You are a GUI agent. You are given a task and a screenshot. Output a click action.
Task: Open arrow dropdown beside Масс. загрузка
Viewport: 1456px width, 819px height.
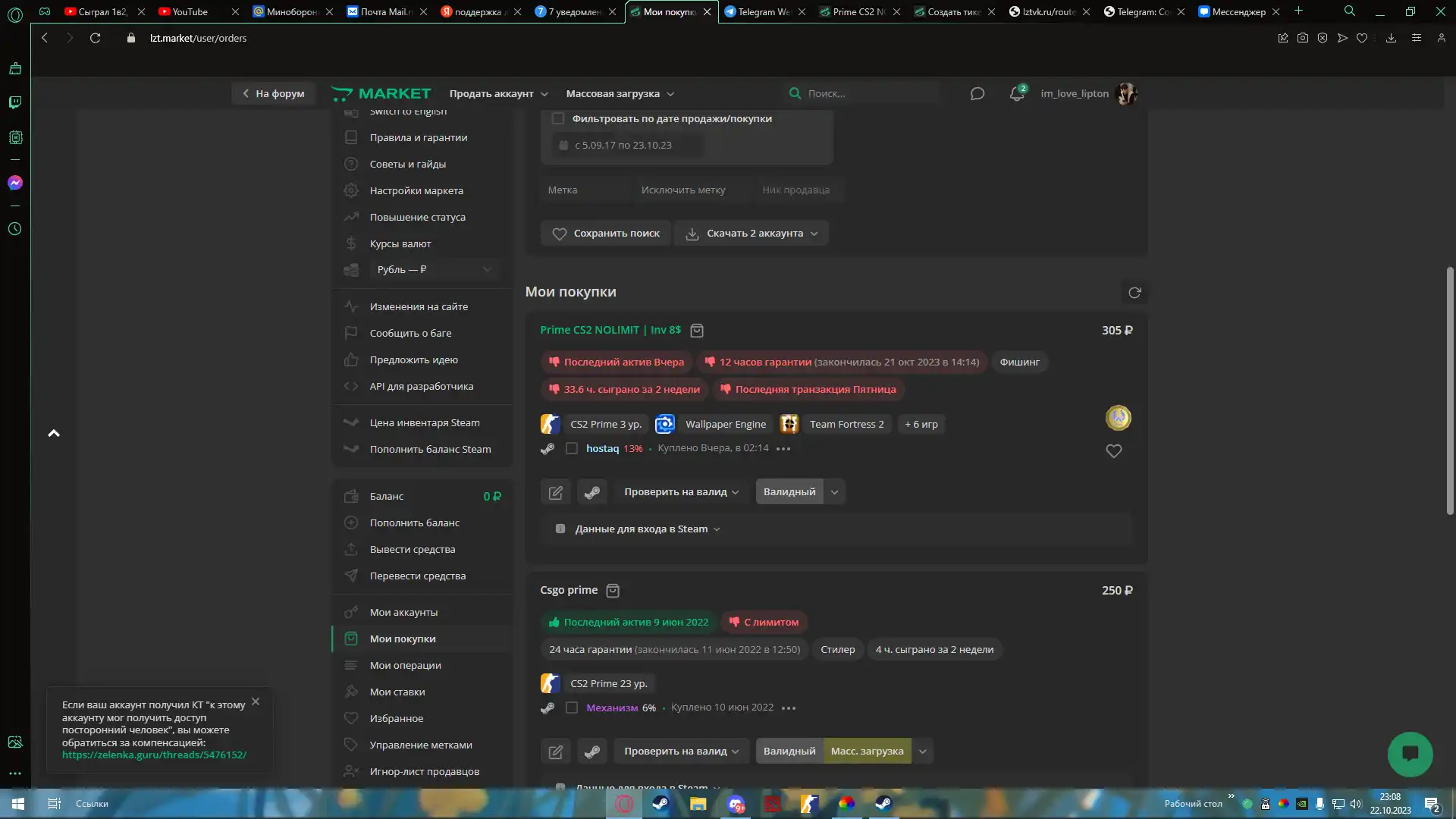coord(922,752)
